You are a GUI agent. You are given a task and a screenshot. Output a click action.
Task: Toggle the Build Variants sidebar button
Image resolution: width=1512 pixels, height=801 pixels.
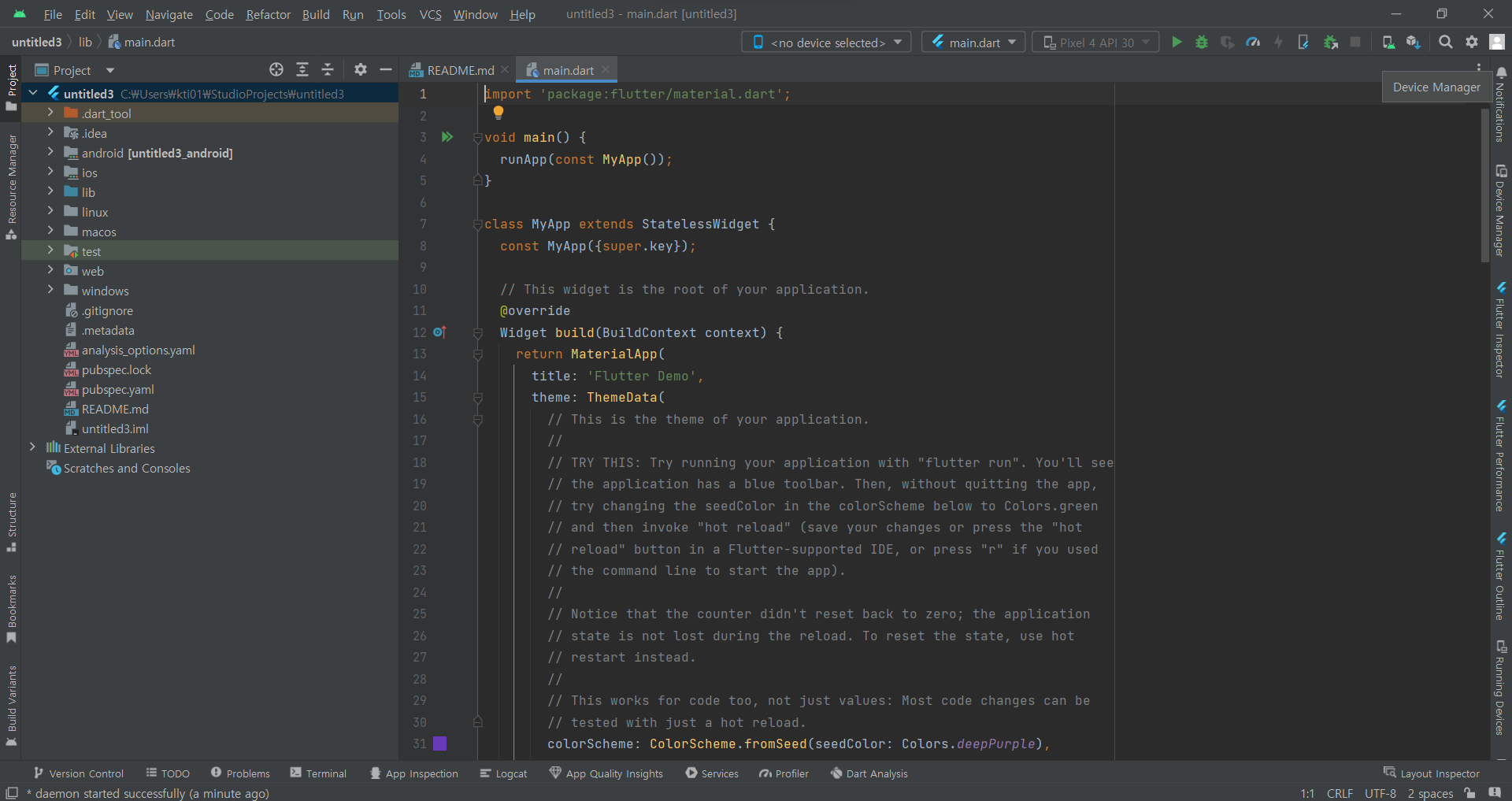click(x=12, y=705)
